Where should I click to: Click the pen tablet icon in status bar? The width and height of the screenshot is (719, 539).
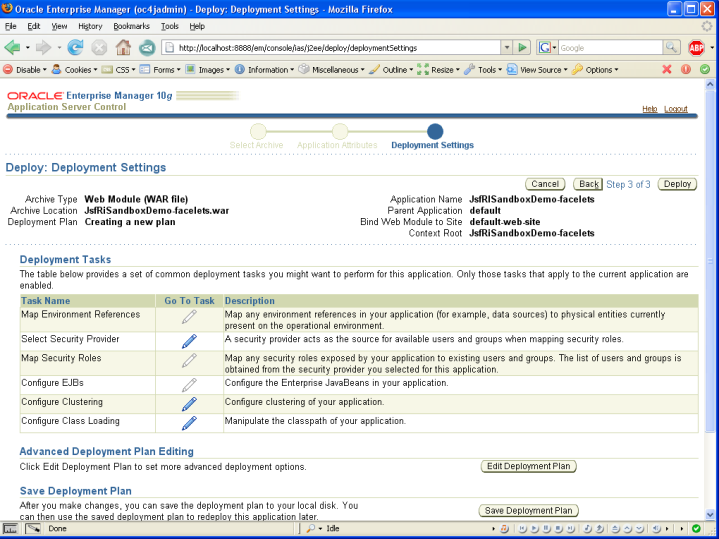(33, 528)
